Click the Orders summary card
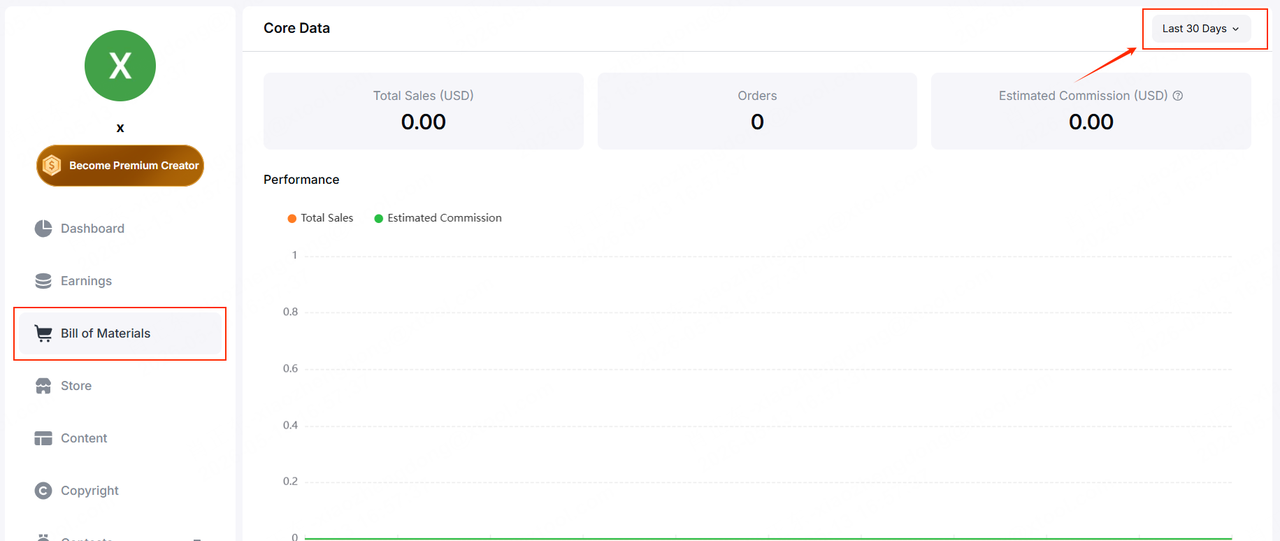The height and width of the screenshot is (541, 1280). pyautogui.click(x=757, y=111)
